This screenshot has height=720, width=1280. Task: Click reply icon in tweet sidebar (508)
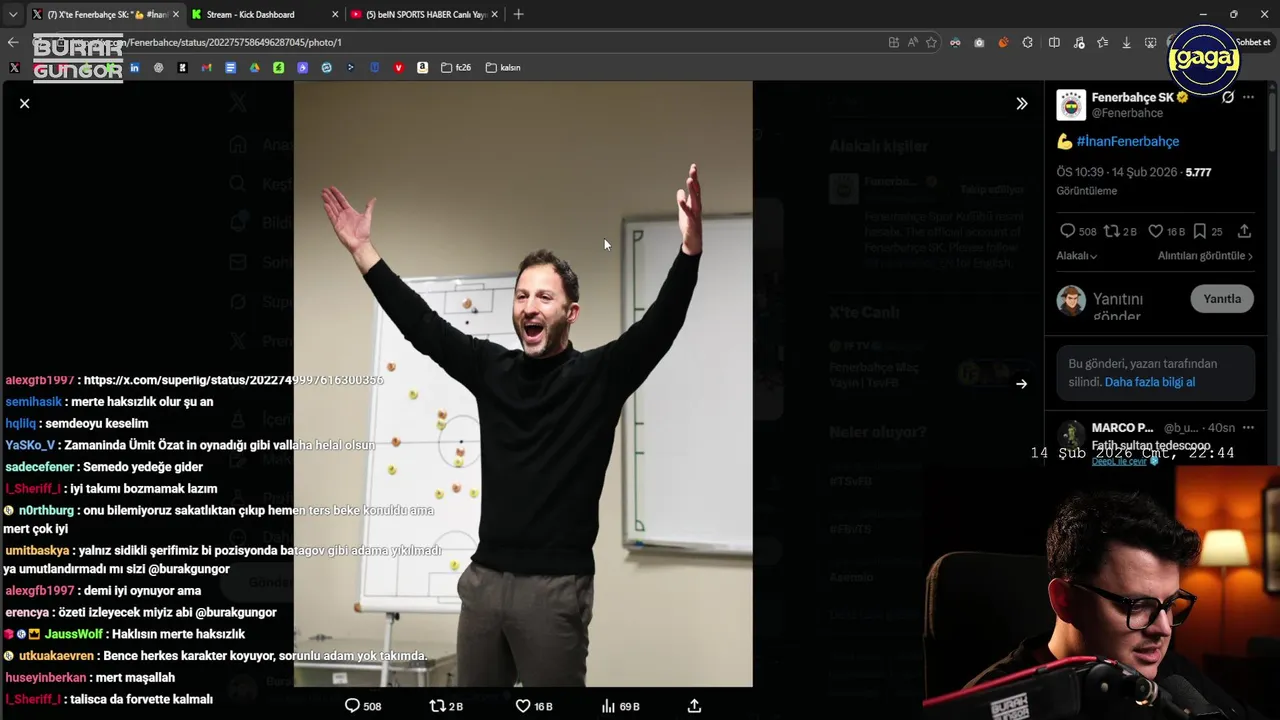(1067, 231)
